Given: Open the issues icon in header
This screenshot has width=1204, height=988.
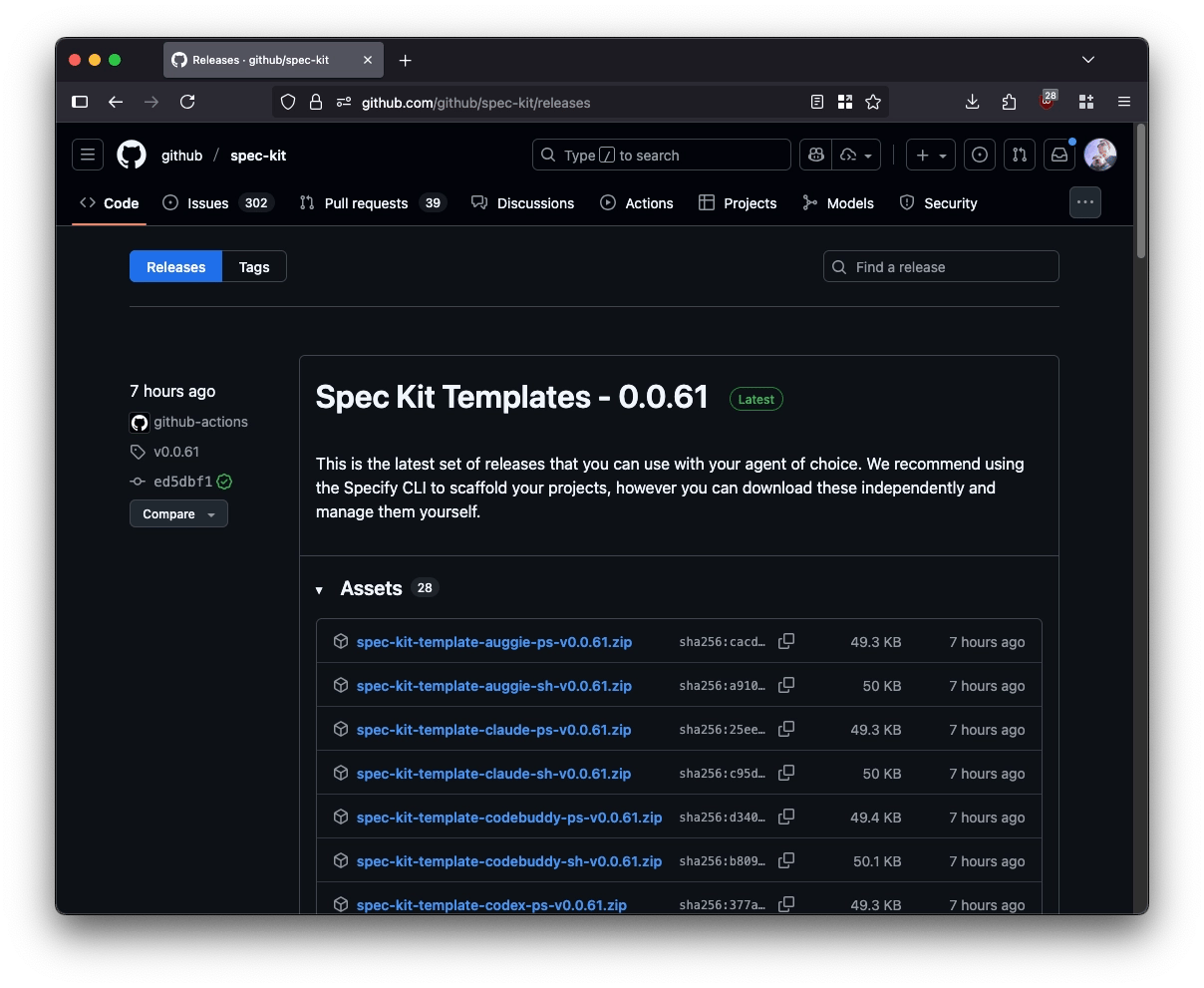Looking at the screenshot, I should pos(980,156).
